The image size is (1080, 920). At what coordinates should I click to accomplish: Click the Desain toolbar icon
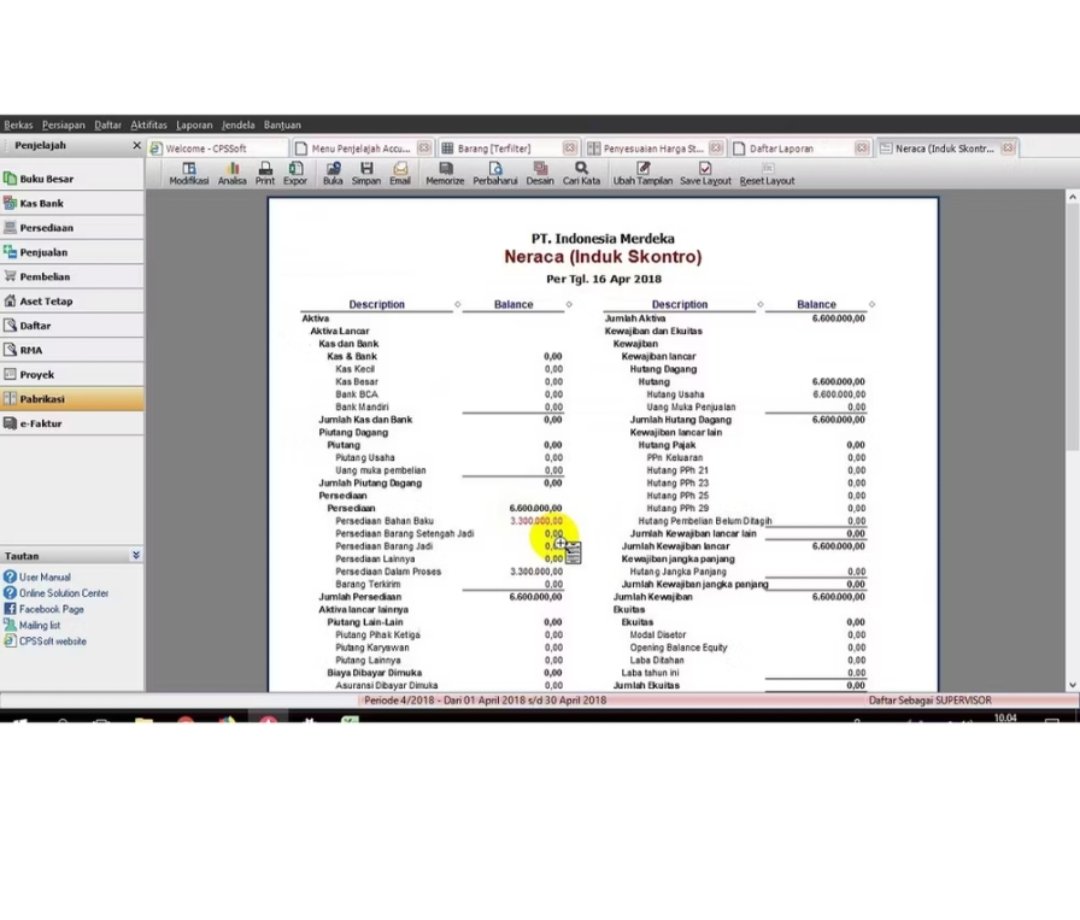pyautogui.click(x=540, y=174)
